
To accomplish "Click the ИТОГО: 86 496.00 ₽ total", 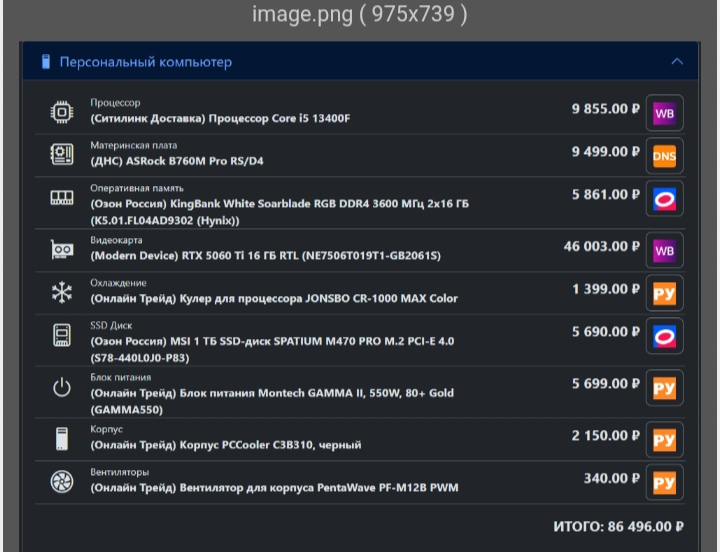I will 618,527.
